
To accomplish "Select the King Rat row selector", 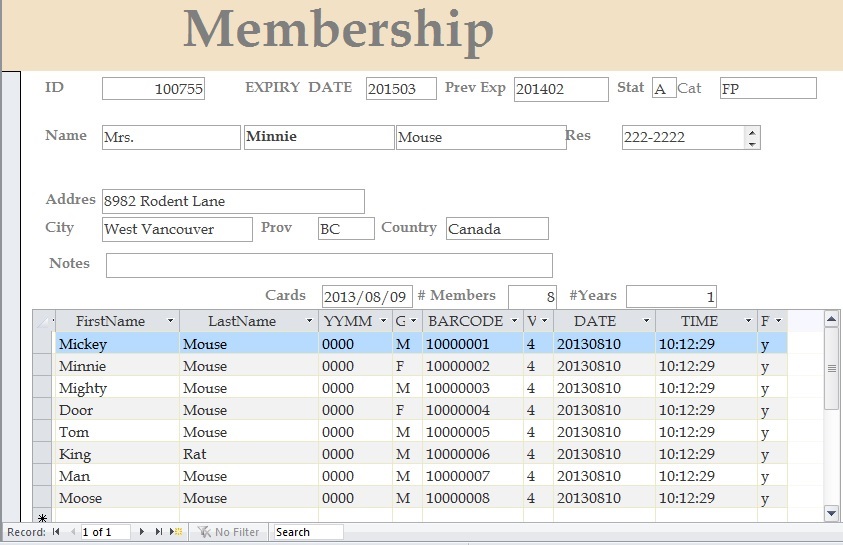I will coord(44,454).
